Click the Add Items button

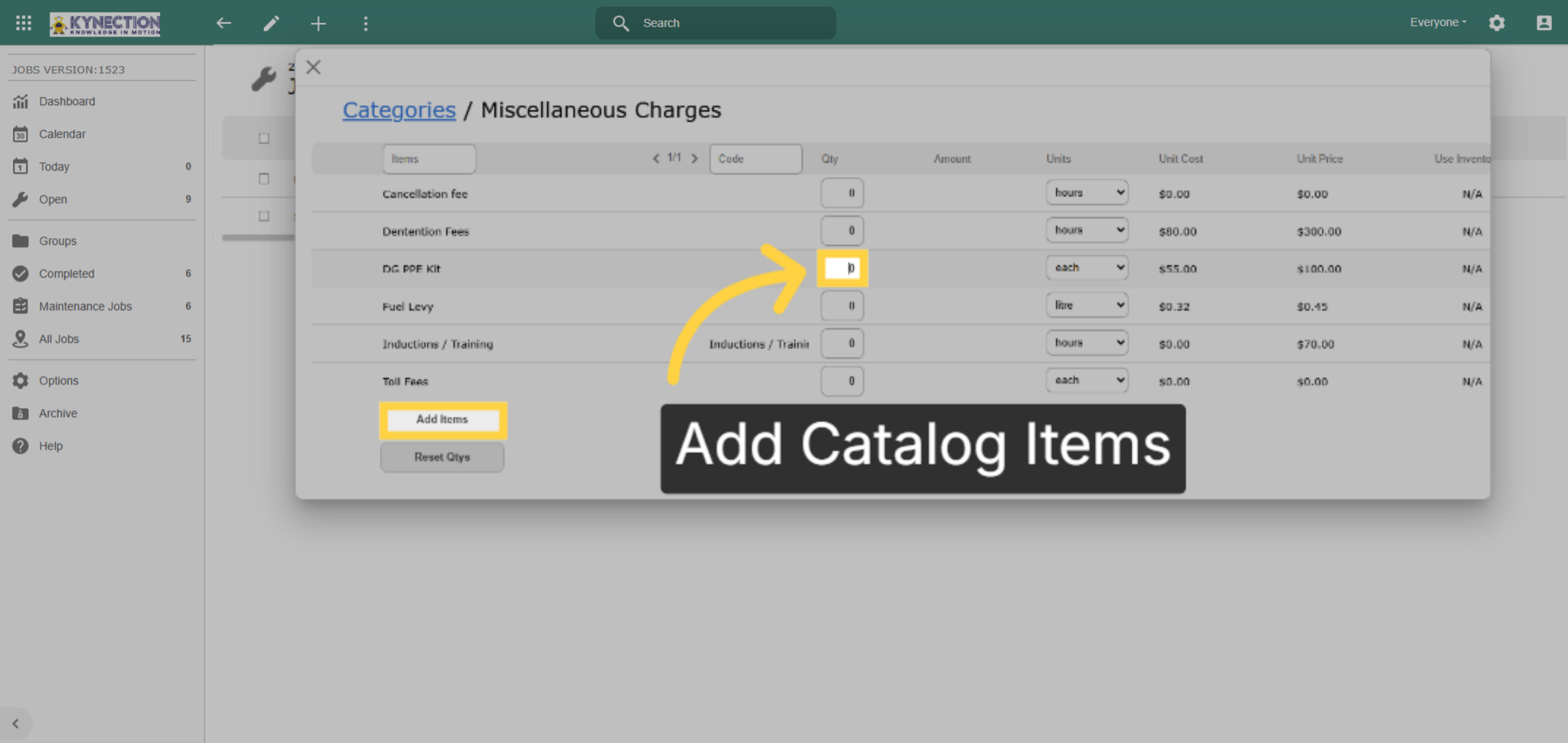point(442,419)
